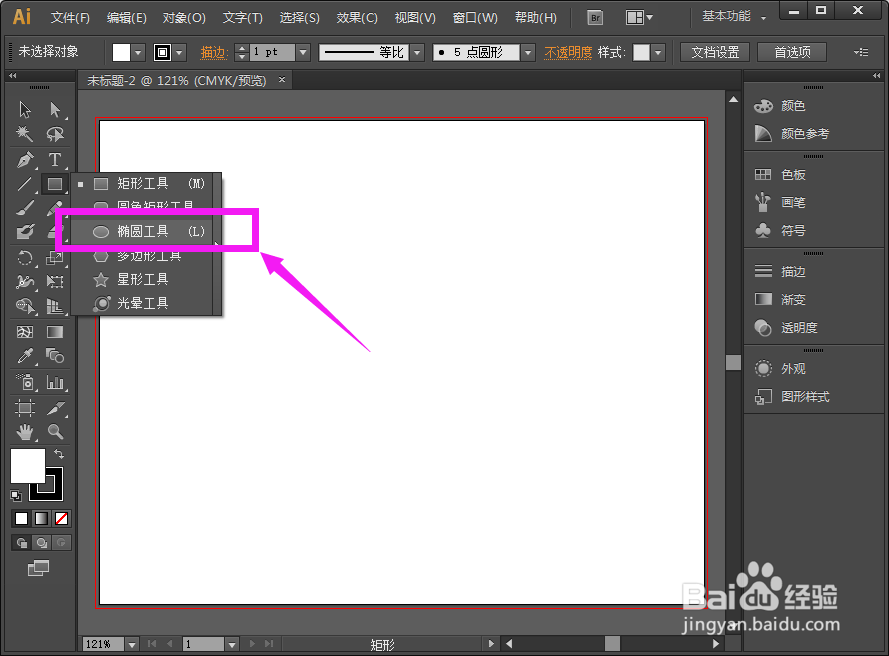Open the 编辑(E) menu
889x656 pixels.
126,18
